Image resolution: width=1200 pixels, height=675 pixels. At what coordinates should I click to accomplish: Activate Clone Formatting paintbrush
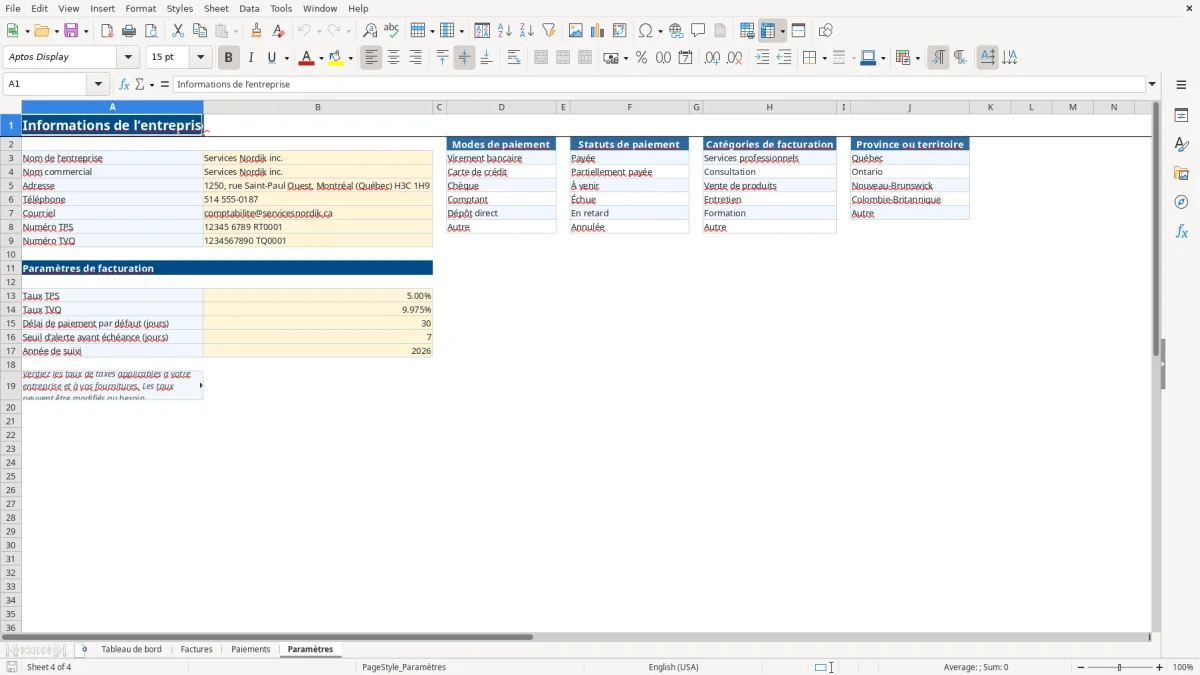(257, 31)
